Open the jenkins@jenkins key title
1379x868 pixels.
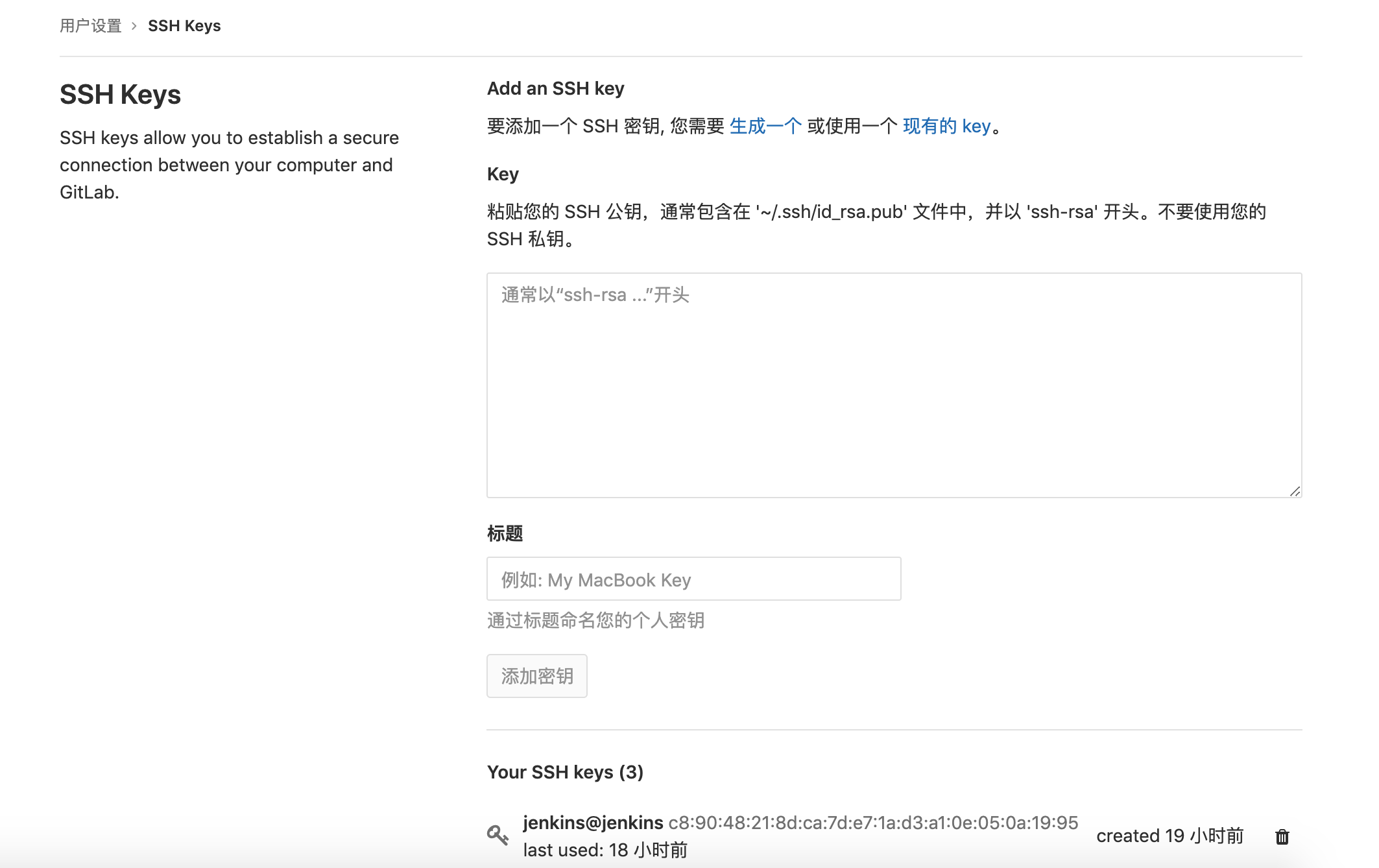[x=593, y=823]
